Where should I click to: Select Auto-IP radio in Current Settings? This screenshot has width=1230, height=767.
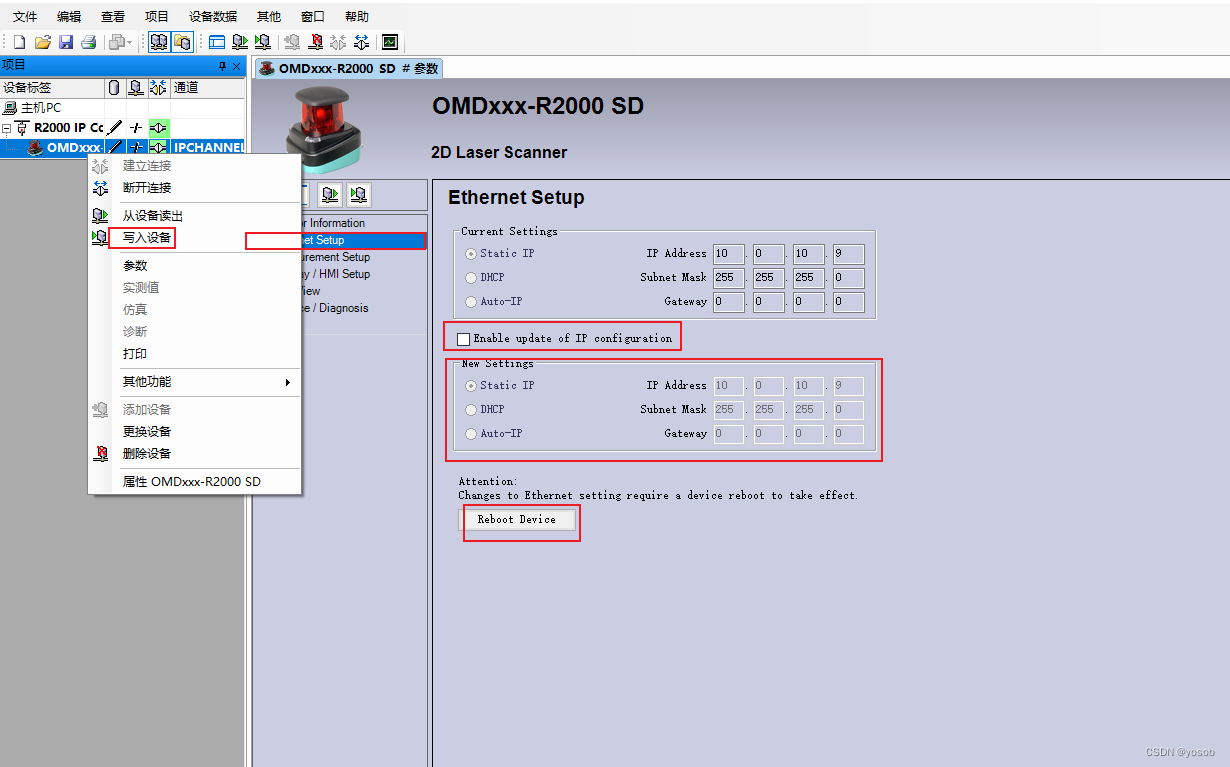click(471, 302)
